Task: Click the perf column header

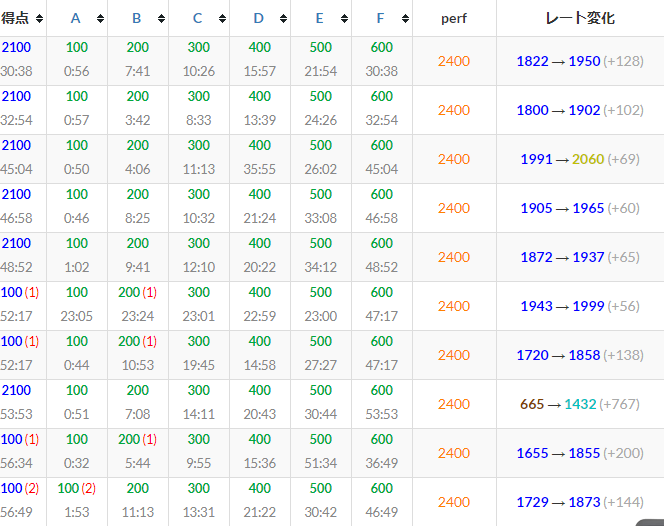Action: pos(454,18)
